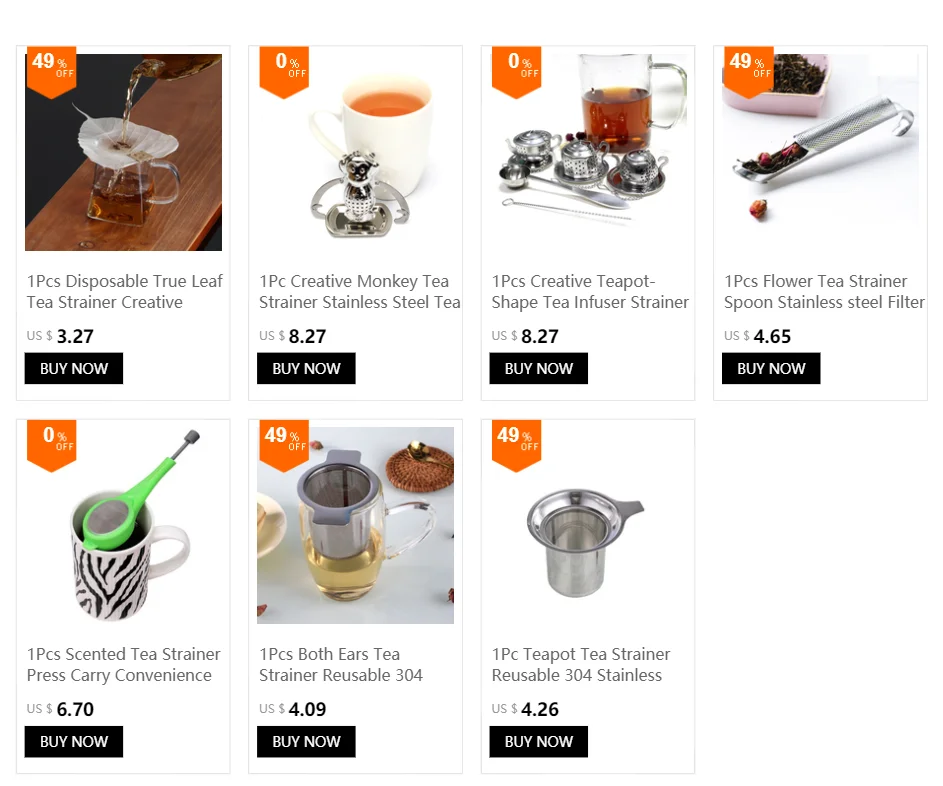943x786 pixels.
Task: Open the Disposable True Leaf strainer image
Action: tap(123, 152)
